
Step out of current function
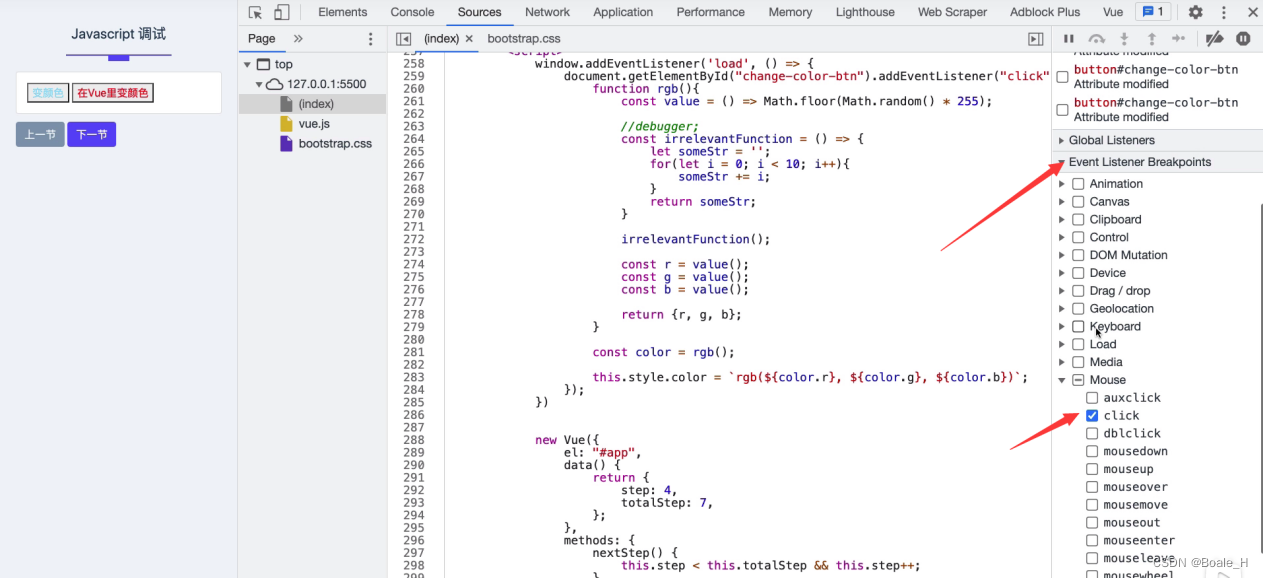click(1151, 39)
